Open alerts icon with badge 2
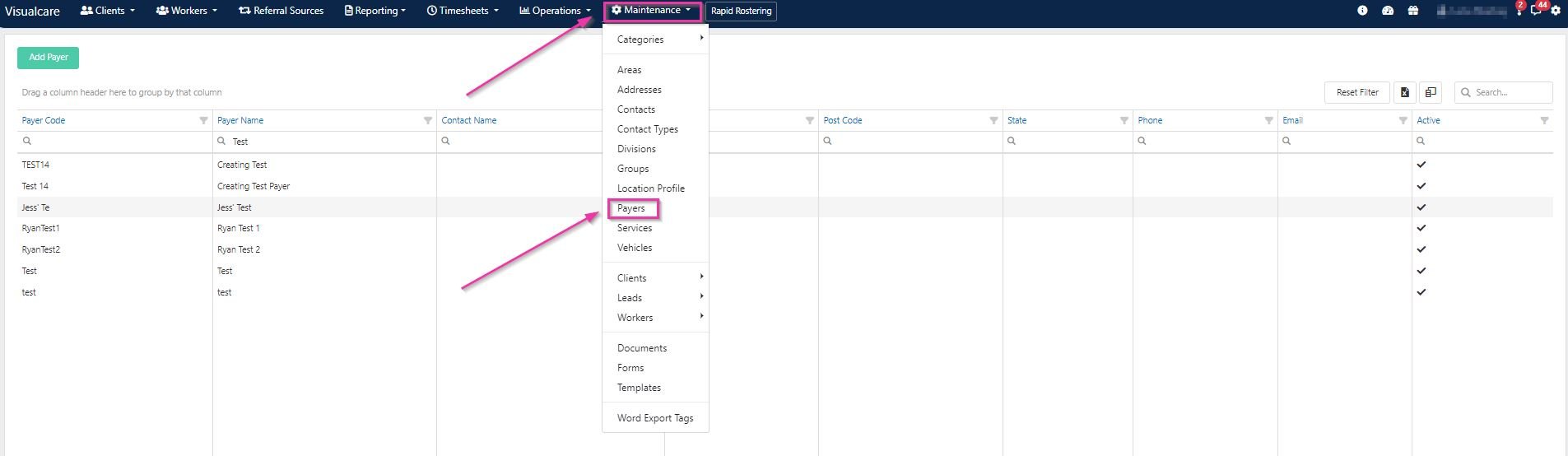This screenshot has width=1568, height=456. coord(1519,9)
